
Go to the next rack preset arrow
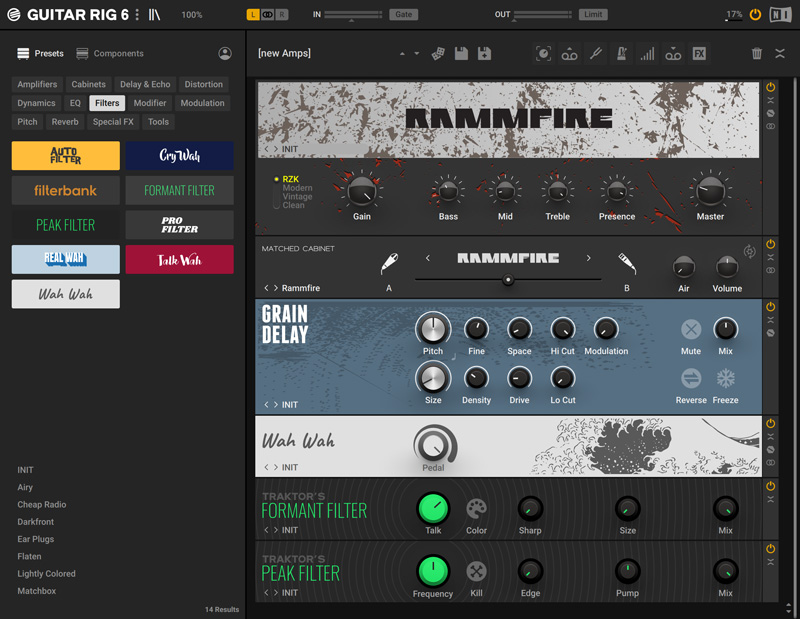pos(416,54)
